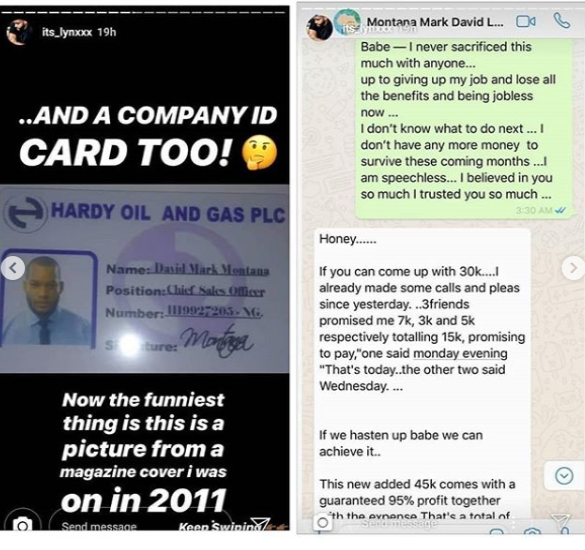Tap share paper-plane icon on left story
Viewport: 585px width, 550px height.
pos(260,524)
